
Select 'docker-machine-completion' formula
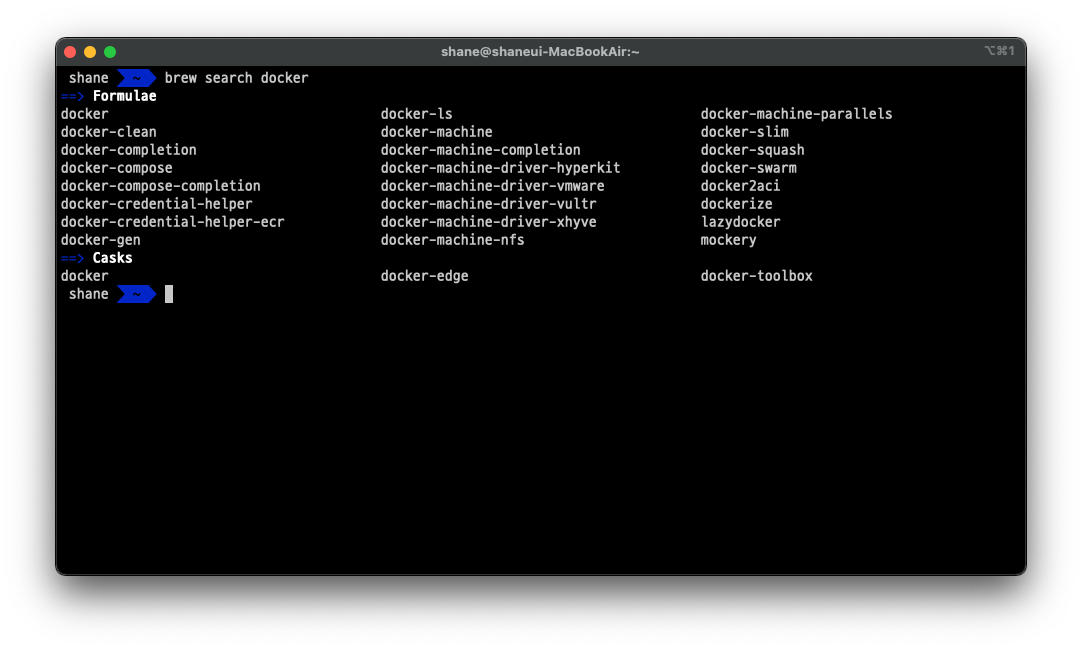point(481,150)
